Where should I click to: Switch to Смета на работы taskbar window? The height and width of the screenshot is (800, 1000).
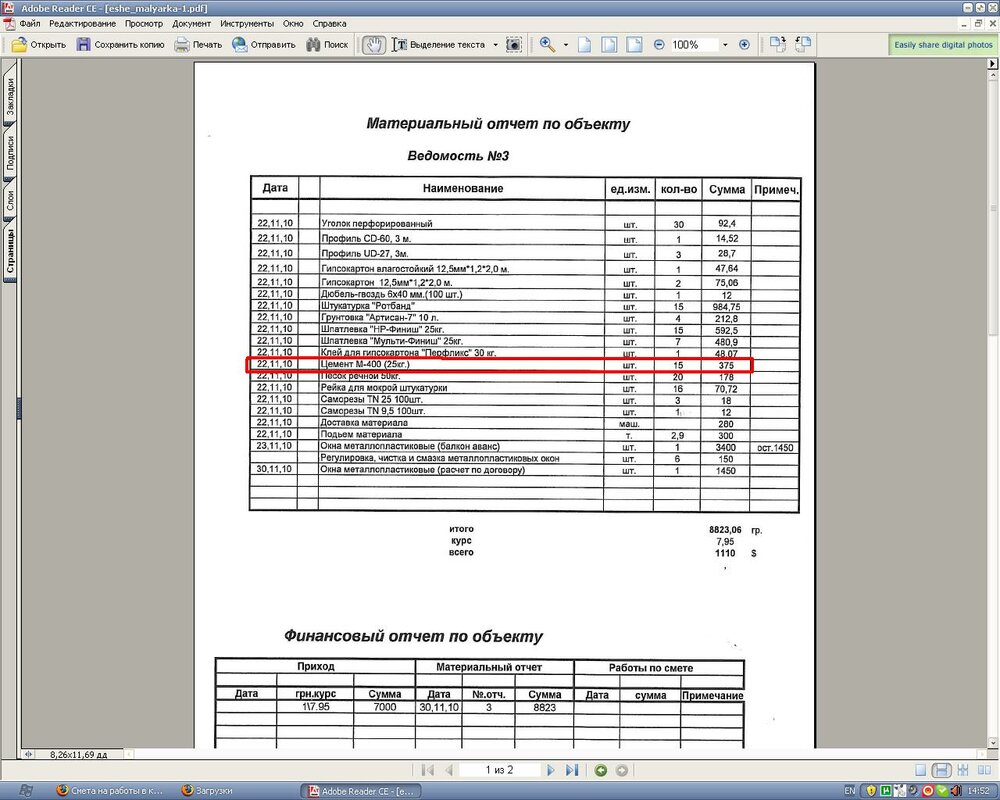point(110,790)
